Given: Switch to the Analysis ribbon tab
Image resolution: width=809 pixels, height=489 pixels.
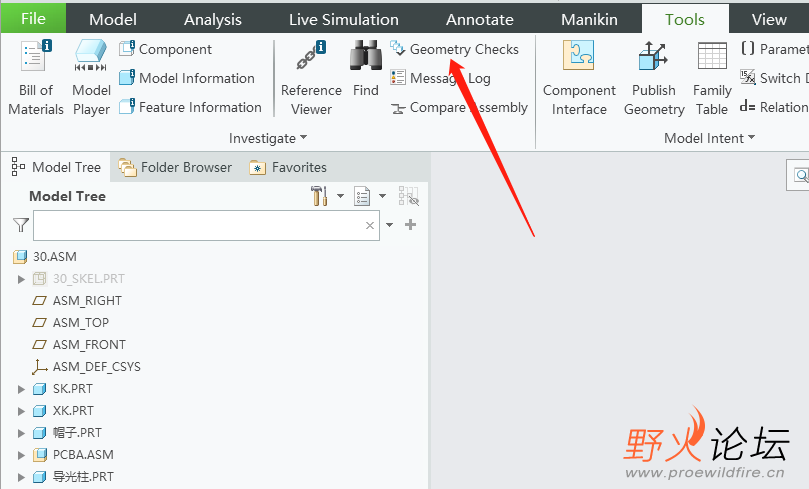Looking at the screenshot, I should [x=213, y=19].
